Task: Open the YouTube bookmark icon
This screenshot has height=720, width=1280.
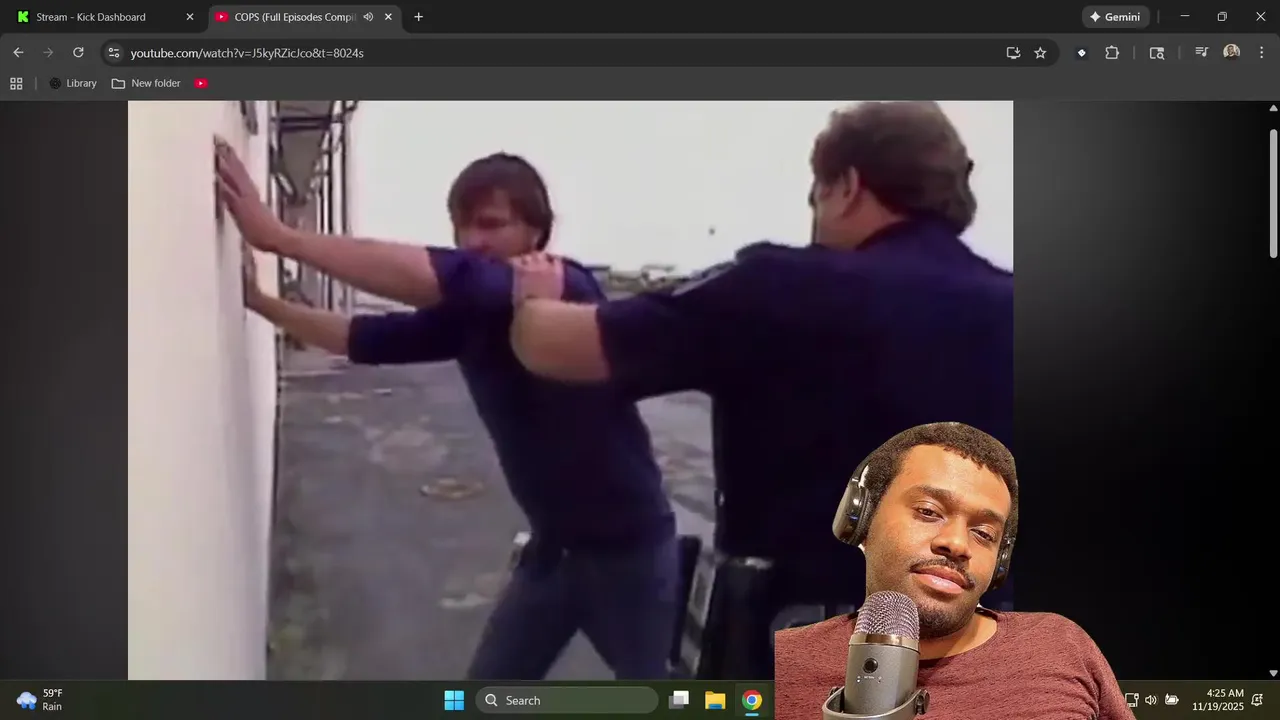Action: (x=201, y=84)
